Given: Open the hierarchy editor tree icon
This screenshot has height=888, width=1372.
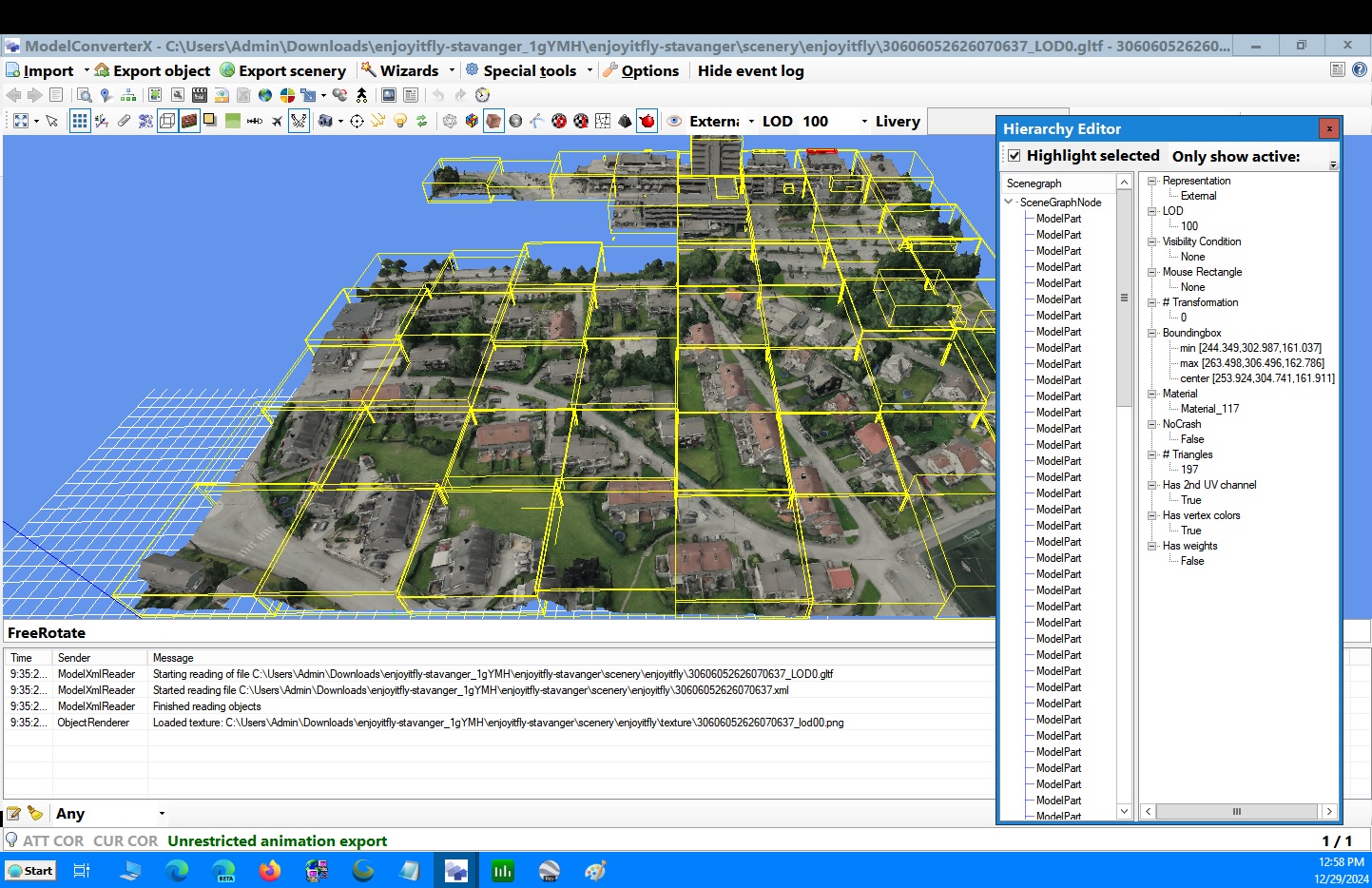Looking at the screenshot, I should pos(128,95).
